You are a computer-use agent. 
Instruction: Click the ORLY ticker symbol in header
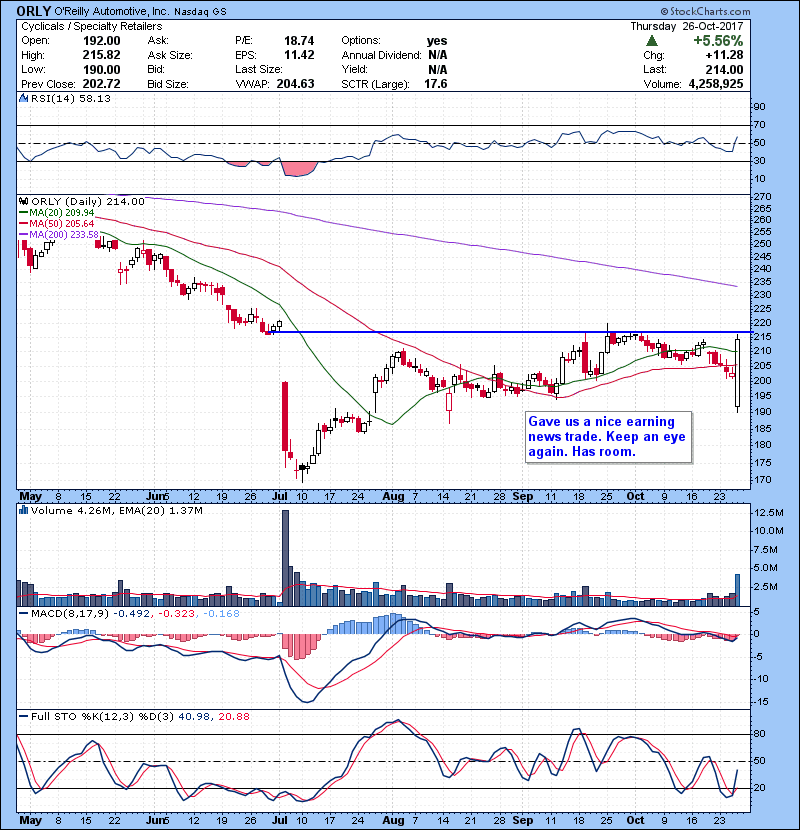coord(33,11)
